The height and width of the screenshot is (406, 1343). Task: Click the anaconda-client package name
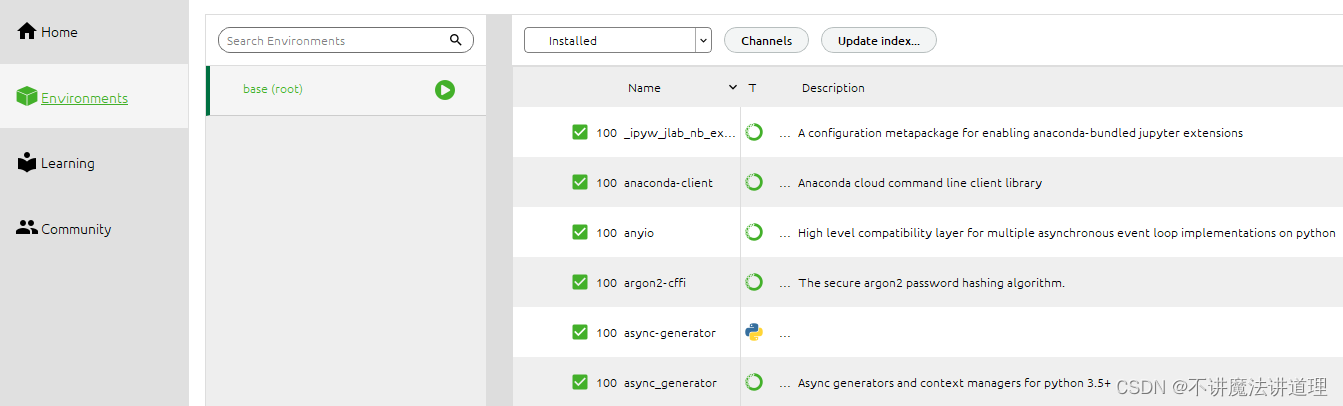click(x=668, y=183)
